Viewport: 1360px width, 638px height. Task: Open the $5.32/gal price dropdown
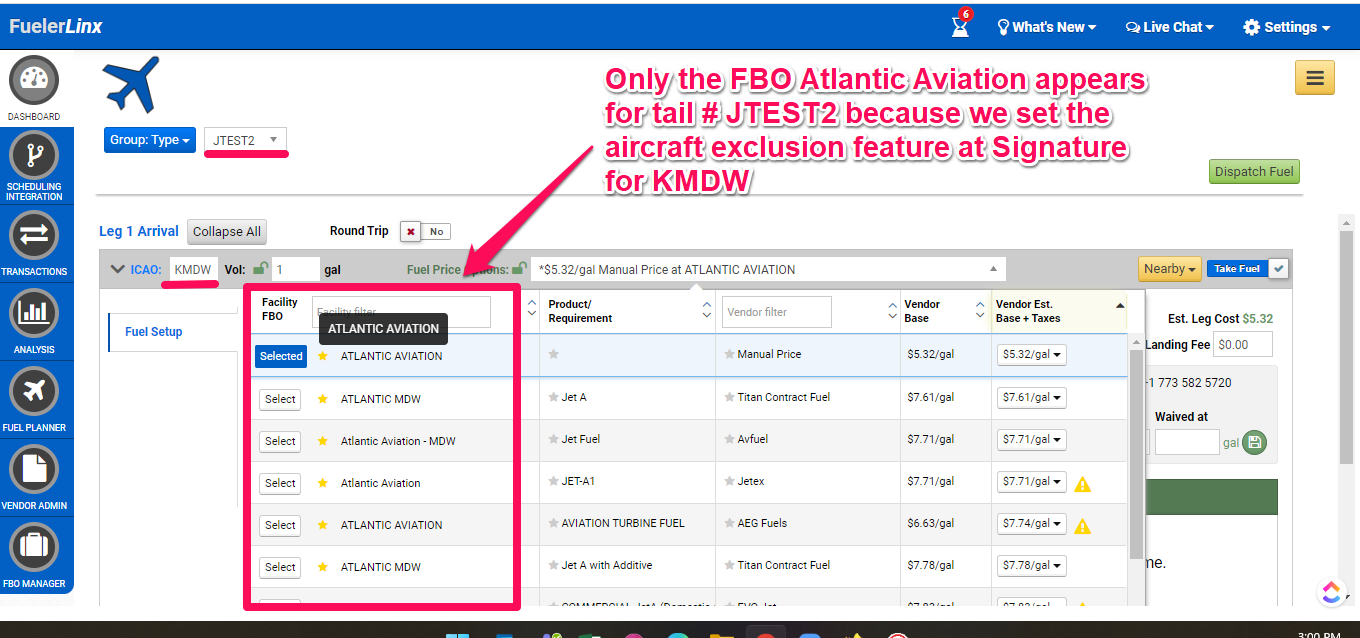pos(1032,355)
